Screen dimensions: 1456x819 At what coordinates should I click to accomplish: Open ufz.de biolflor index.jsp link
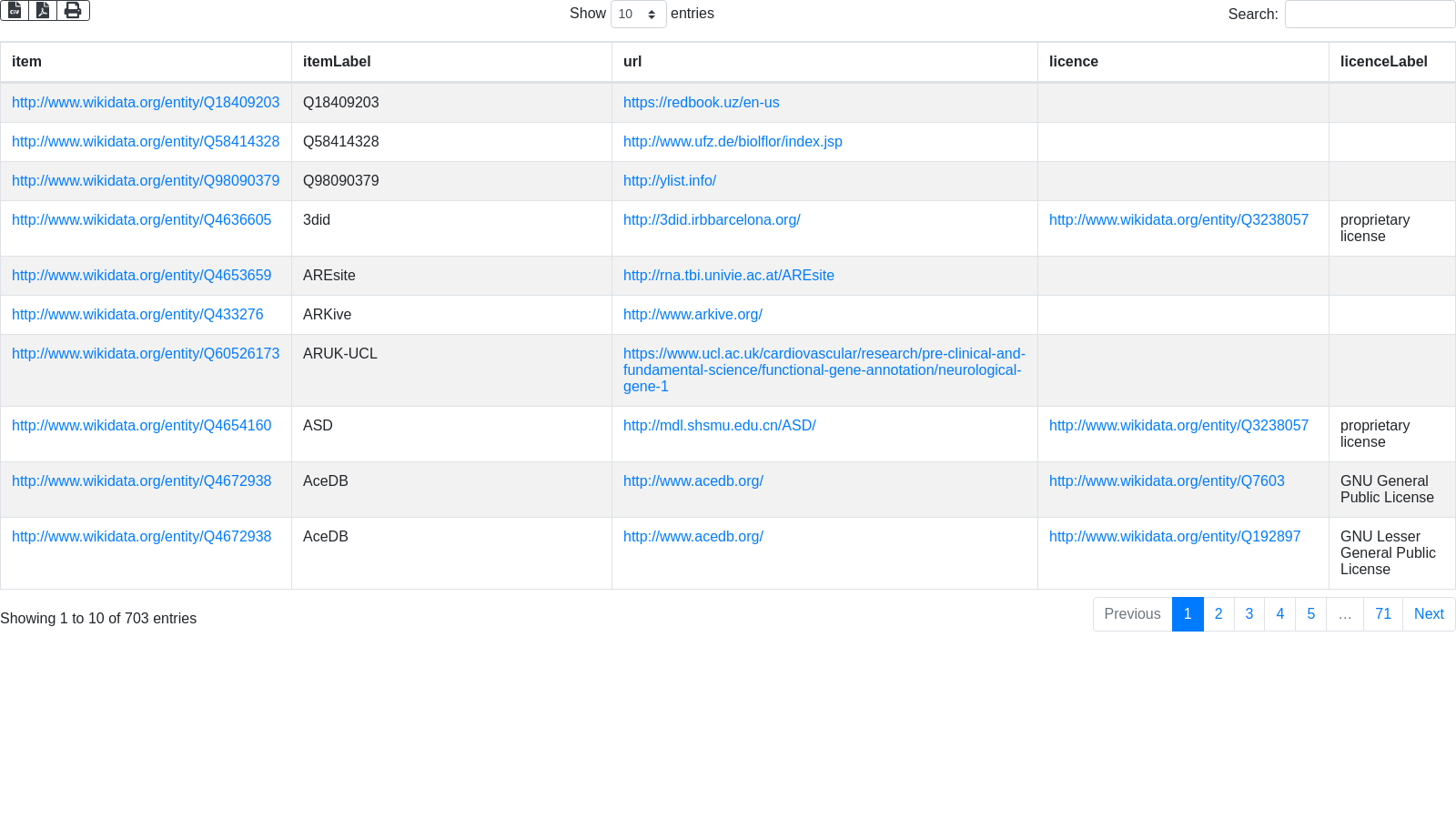733,142
